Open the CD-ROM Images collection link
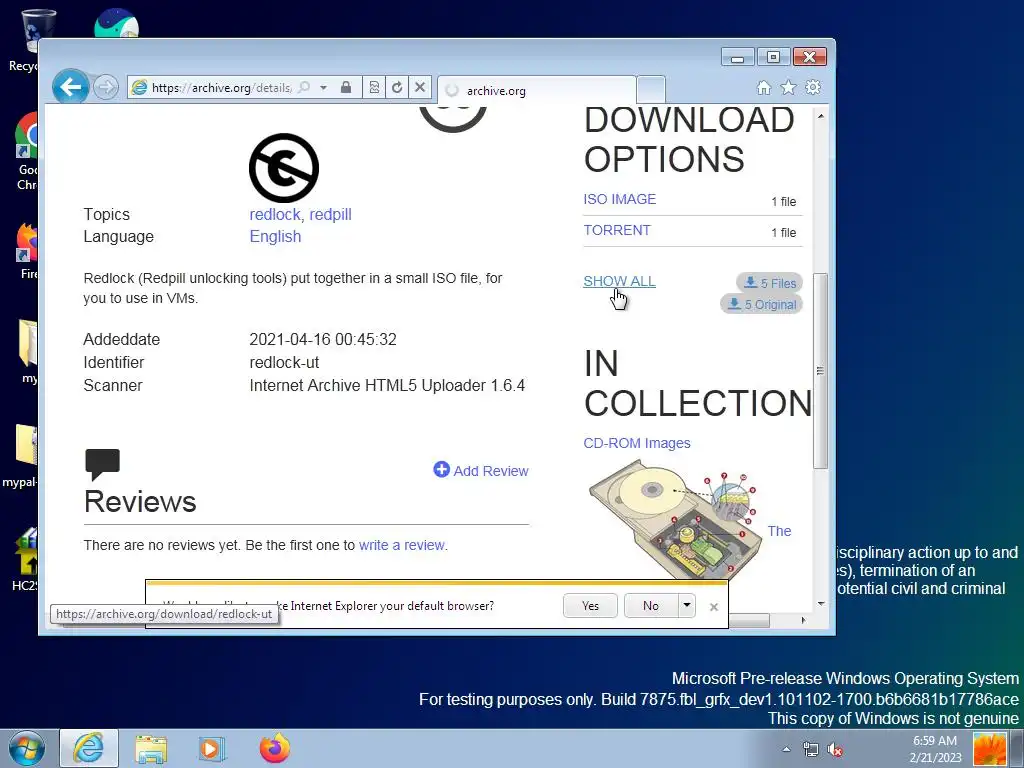Viewport: 1024px width, 768px height. [x=637, y=443]
